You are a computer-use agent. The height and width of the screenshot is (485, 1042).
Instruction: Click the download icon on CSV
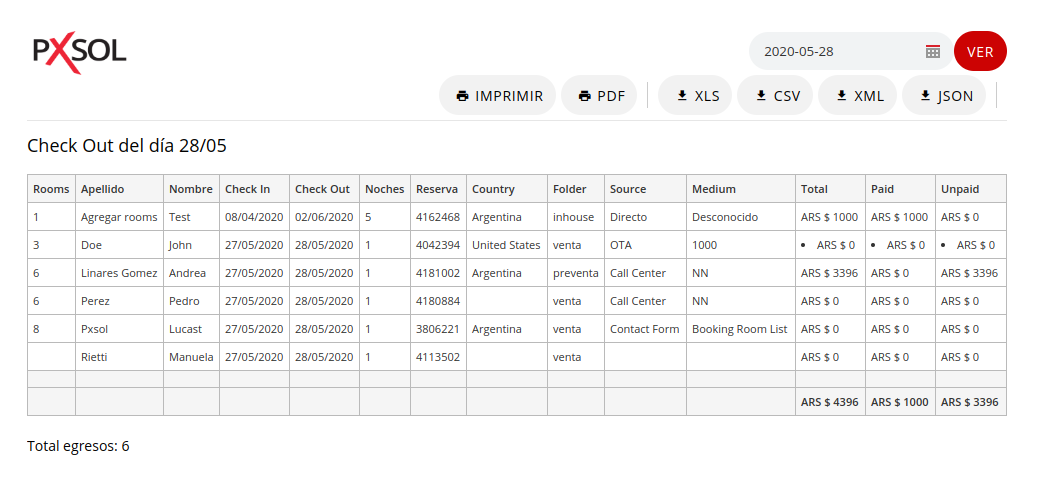click(x=762, y=96)
